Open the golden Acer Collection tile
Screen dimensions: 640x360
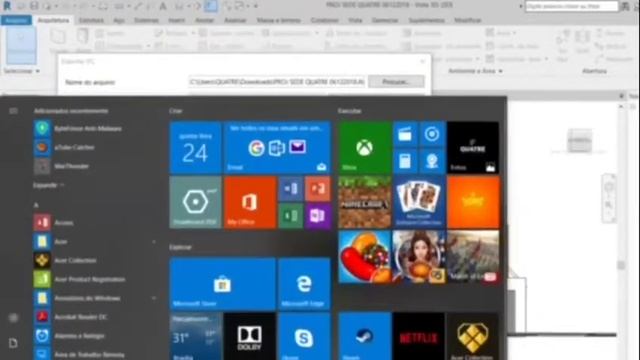tap(473, 337)
